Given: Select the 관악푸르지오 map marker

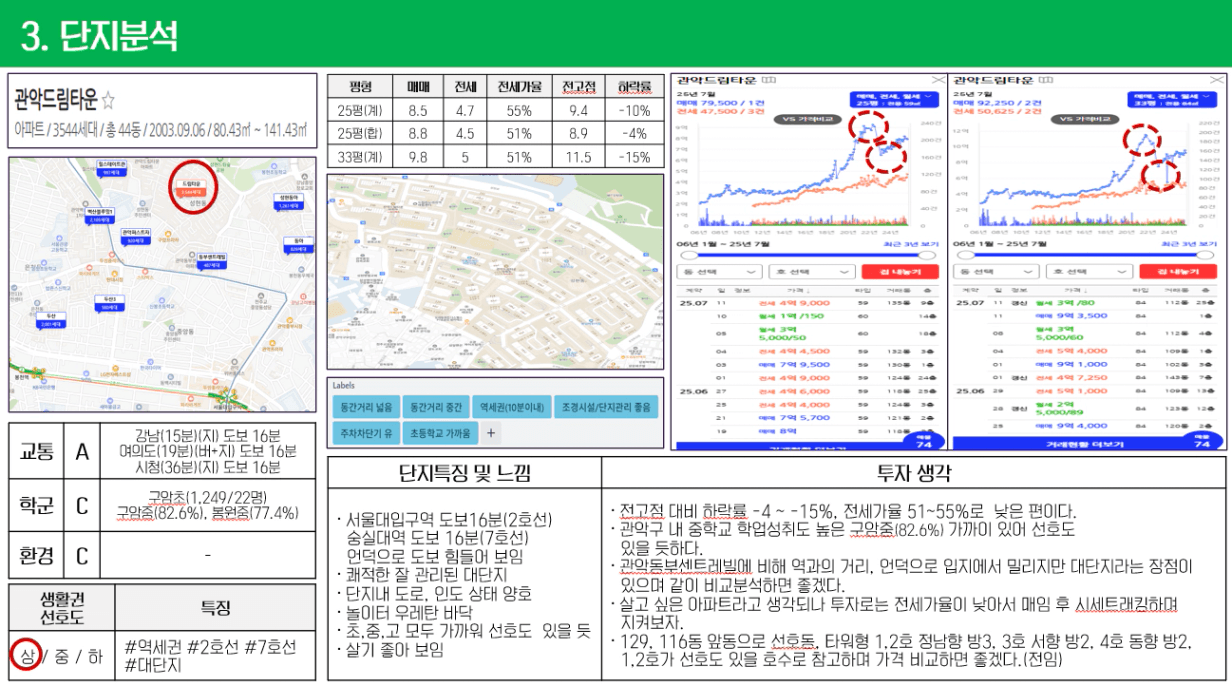Looking at the screenshot, I should tap(134, 235).
